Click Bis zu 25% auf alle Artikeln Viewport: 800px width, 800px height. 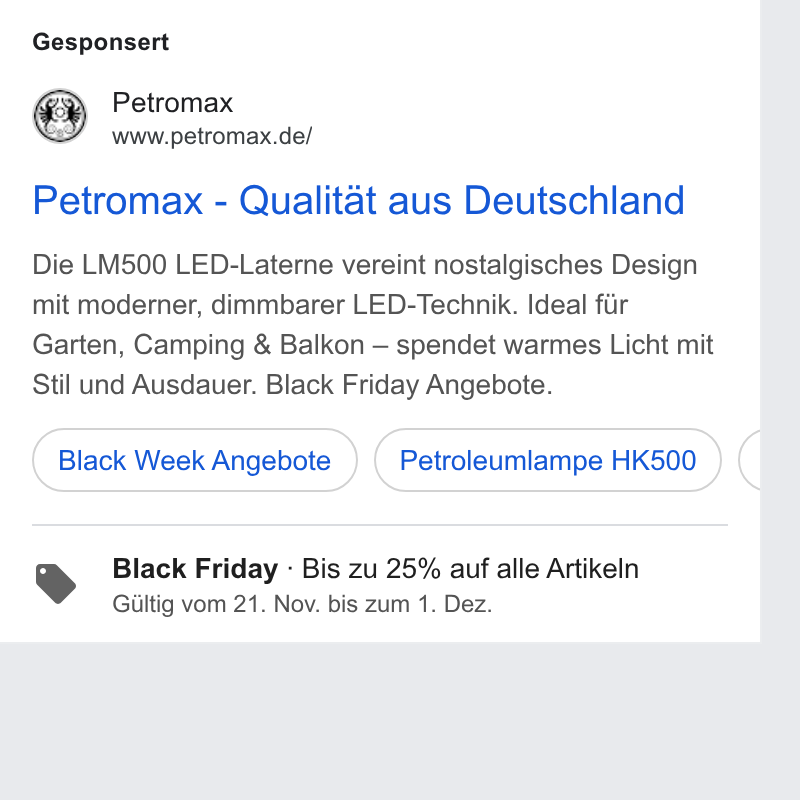point(470,568)
